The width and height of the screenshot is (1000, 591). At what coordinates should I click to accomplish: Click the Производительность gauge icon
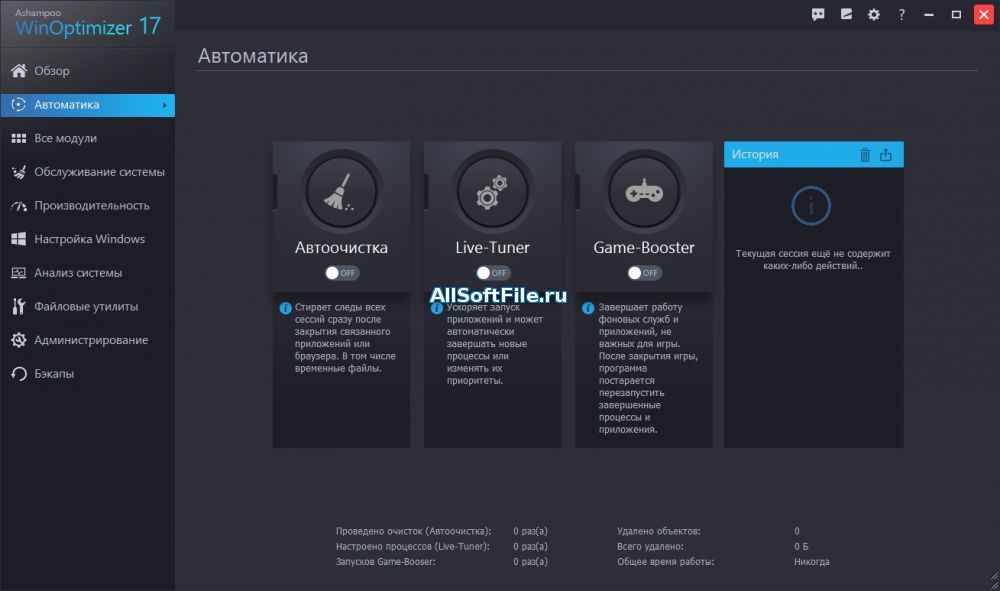pyautogui.click(x=18, y=205)
